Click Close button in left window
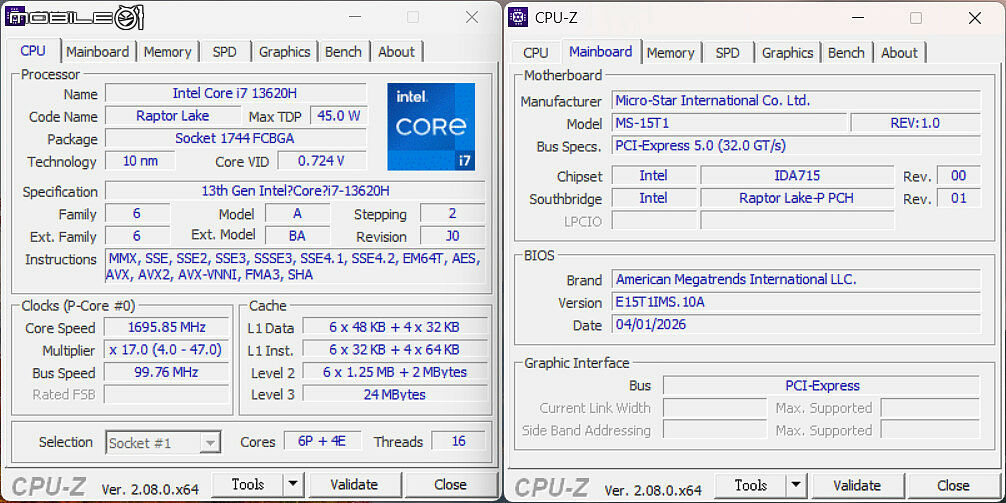1006x503 pixels. click(450, 485)
